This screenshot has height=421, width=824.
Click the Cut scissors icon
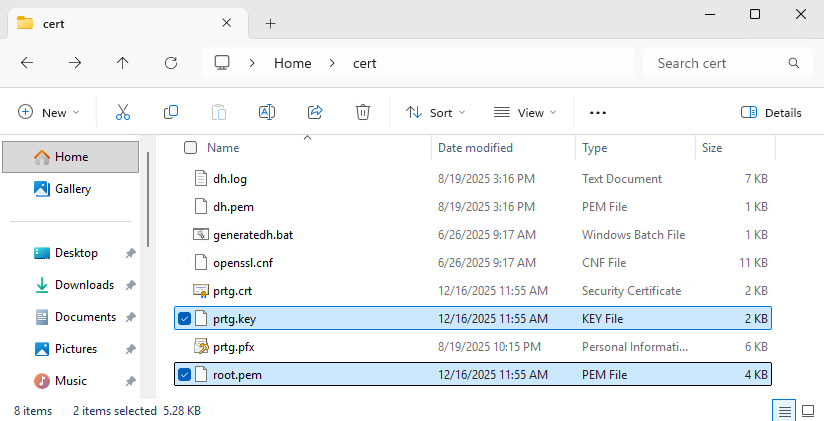(x=123, y=113)
